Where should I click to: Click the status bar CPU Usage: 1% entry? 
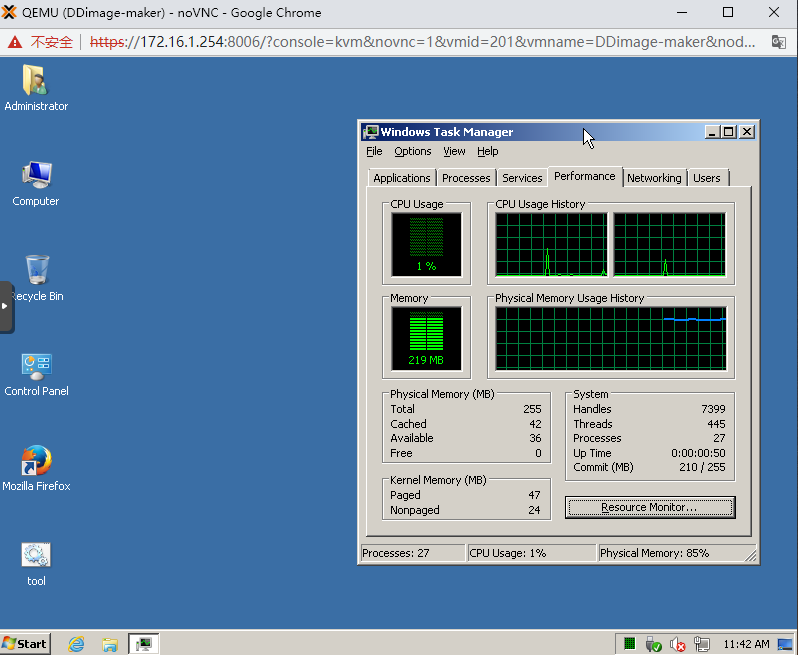[x=531, y=553]
